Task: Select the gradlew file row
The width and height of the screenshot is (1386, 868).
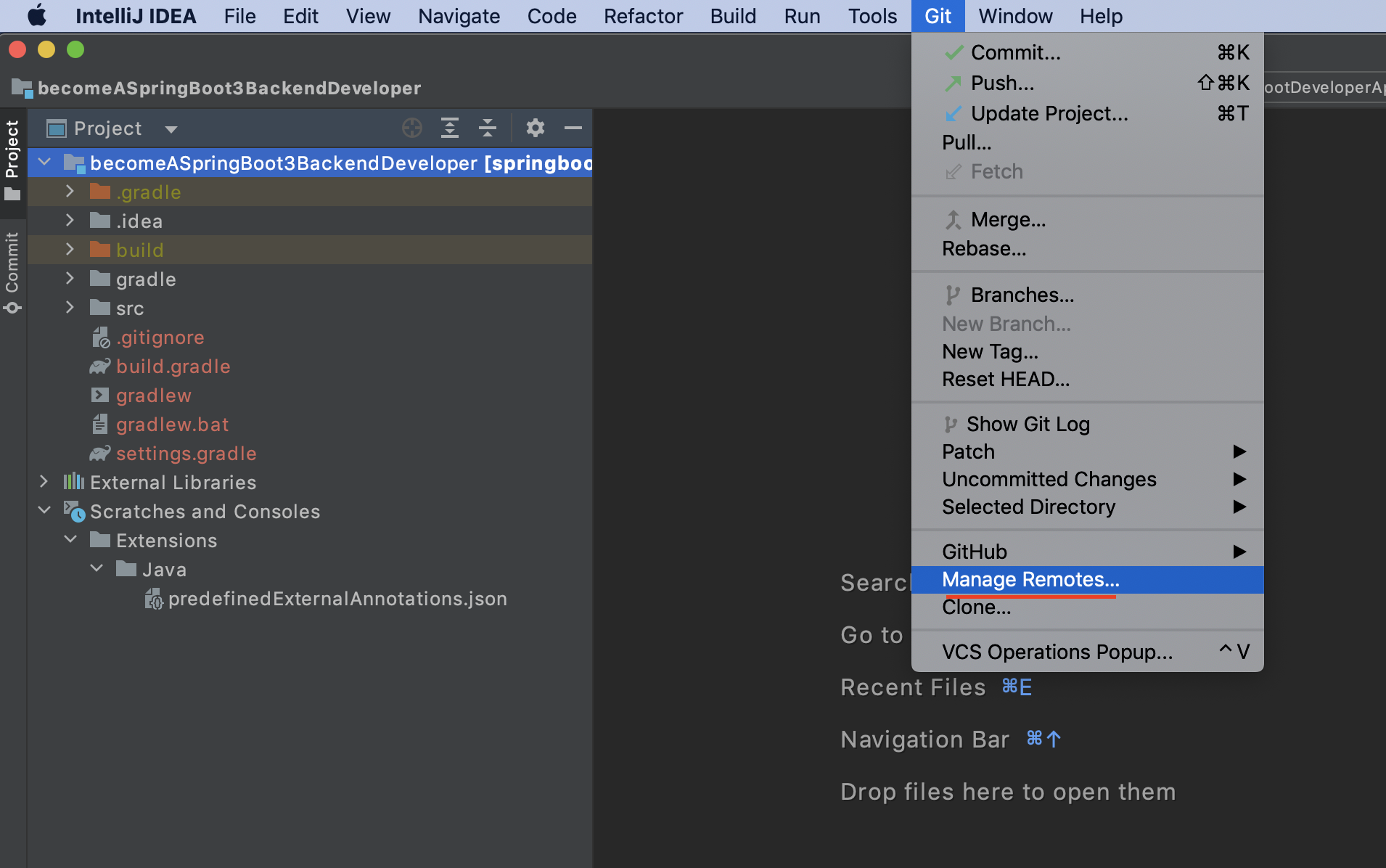Action: click(x=310, y=396)
